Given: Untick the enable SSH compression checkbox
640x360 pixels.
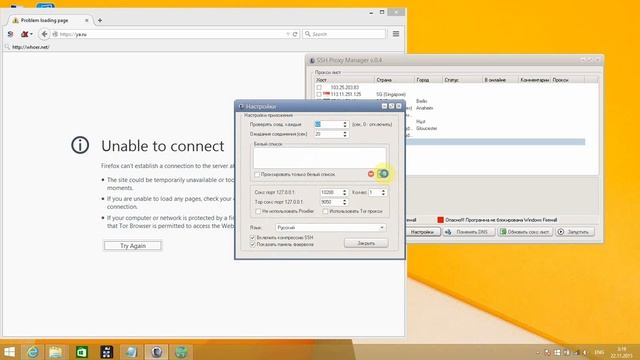Looking at the screenshot, I should click(x=253, y=238).
